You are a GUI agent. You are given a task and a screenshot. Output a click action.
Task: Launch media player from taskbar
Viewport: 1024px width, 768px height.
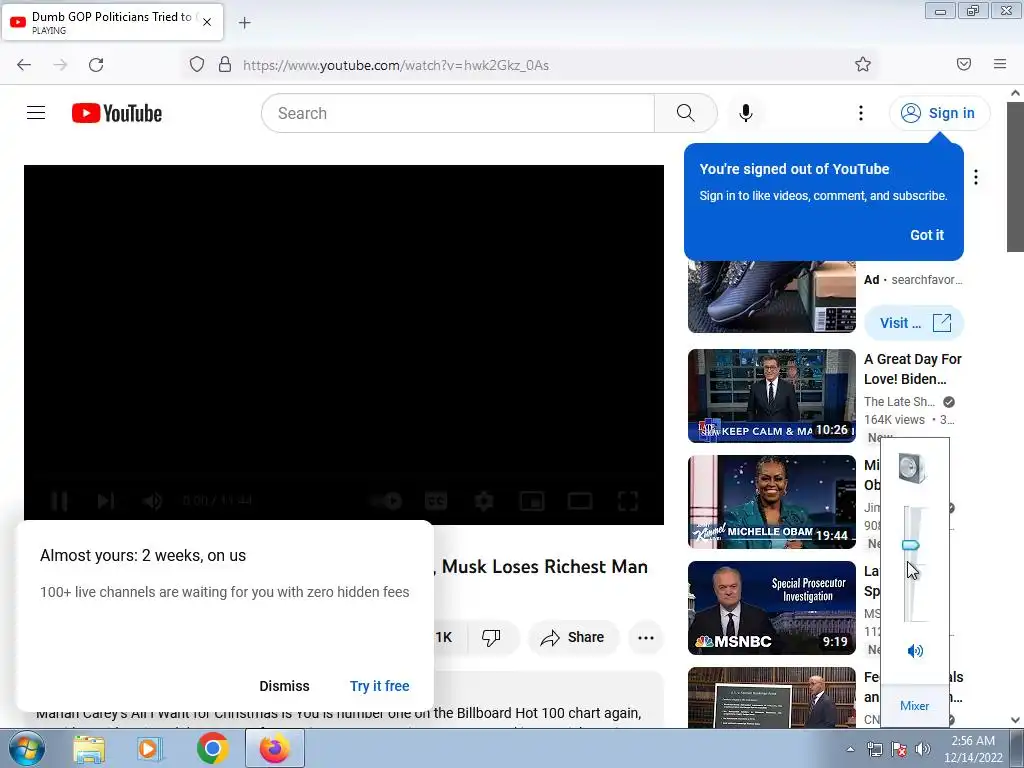point(150,748)
